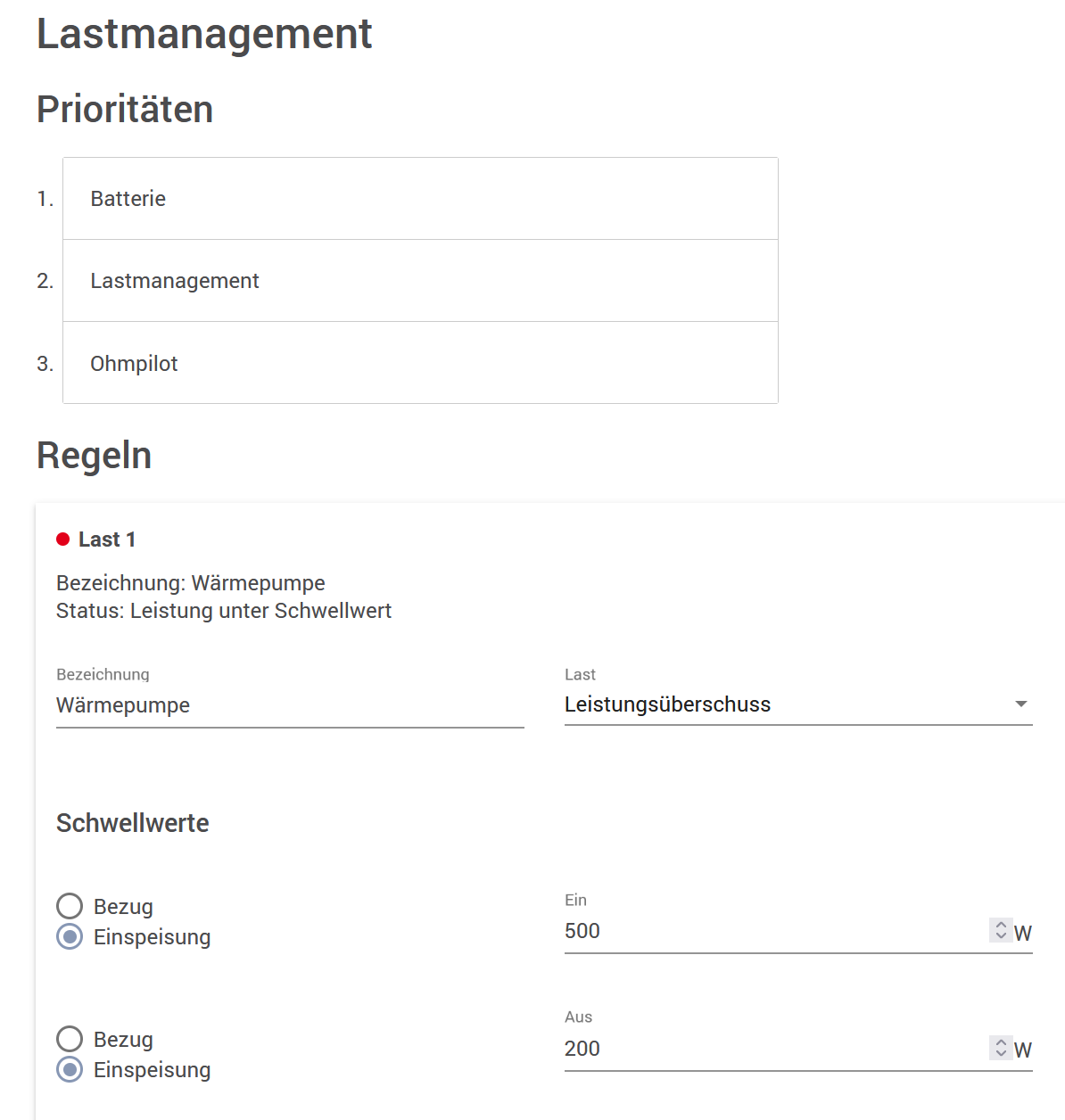The height and width of the screenshot is (1120, 1065).
Task: Select the Last 1 rule header
Action: point(107,539)
